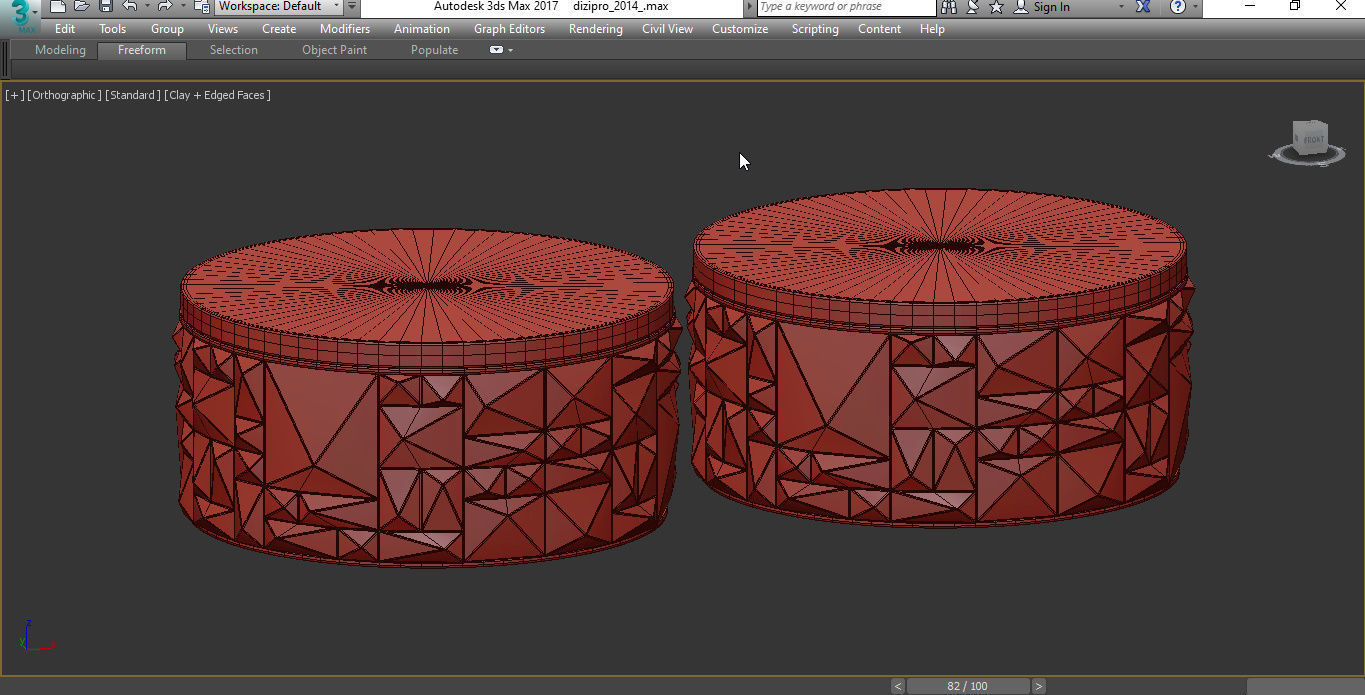Click the Sign In button
Viewport: 1365px width, 695px height.
tap(1041, 7)
